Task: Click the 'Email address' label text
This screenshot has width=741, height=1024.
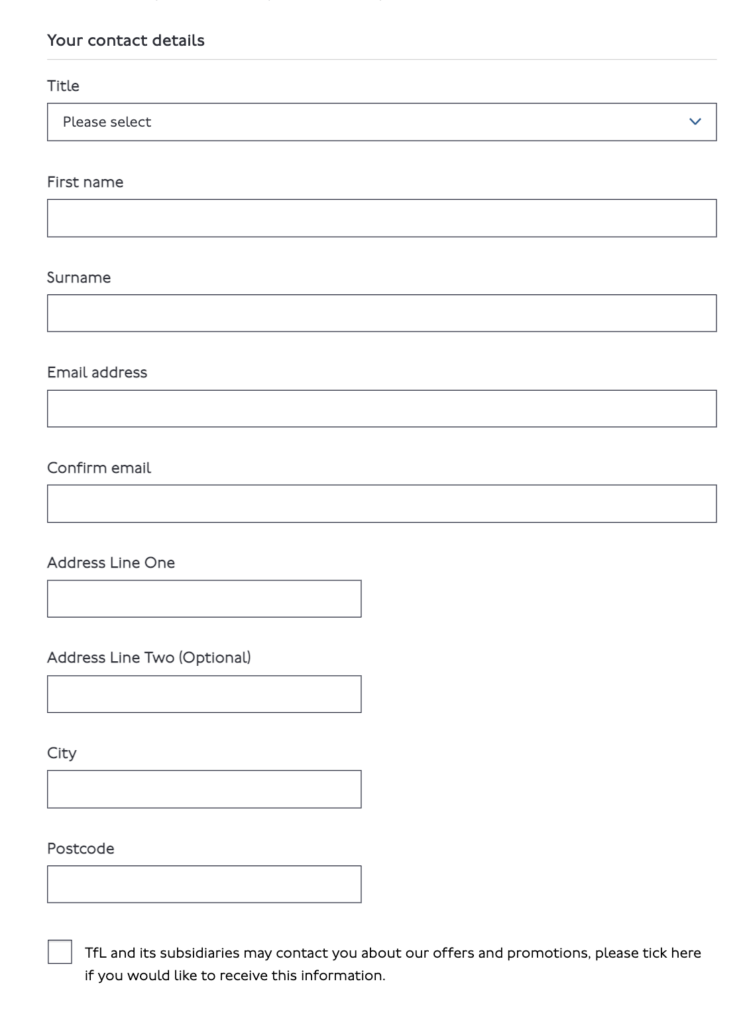Action: tap(97, 372)
